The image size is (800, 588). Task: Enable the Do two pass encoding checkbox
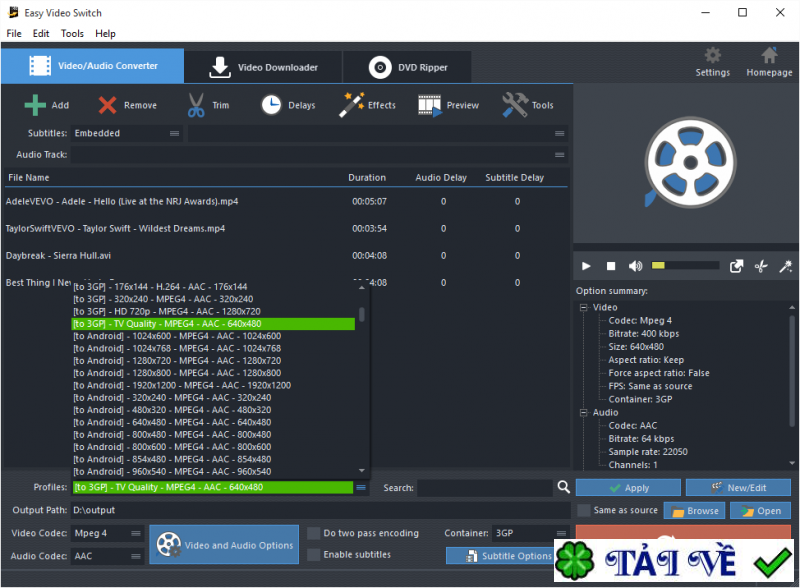(315, 533)
